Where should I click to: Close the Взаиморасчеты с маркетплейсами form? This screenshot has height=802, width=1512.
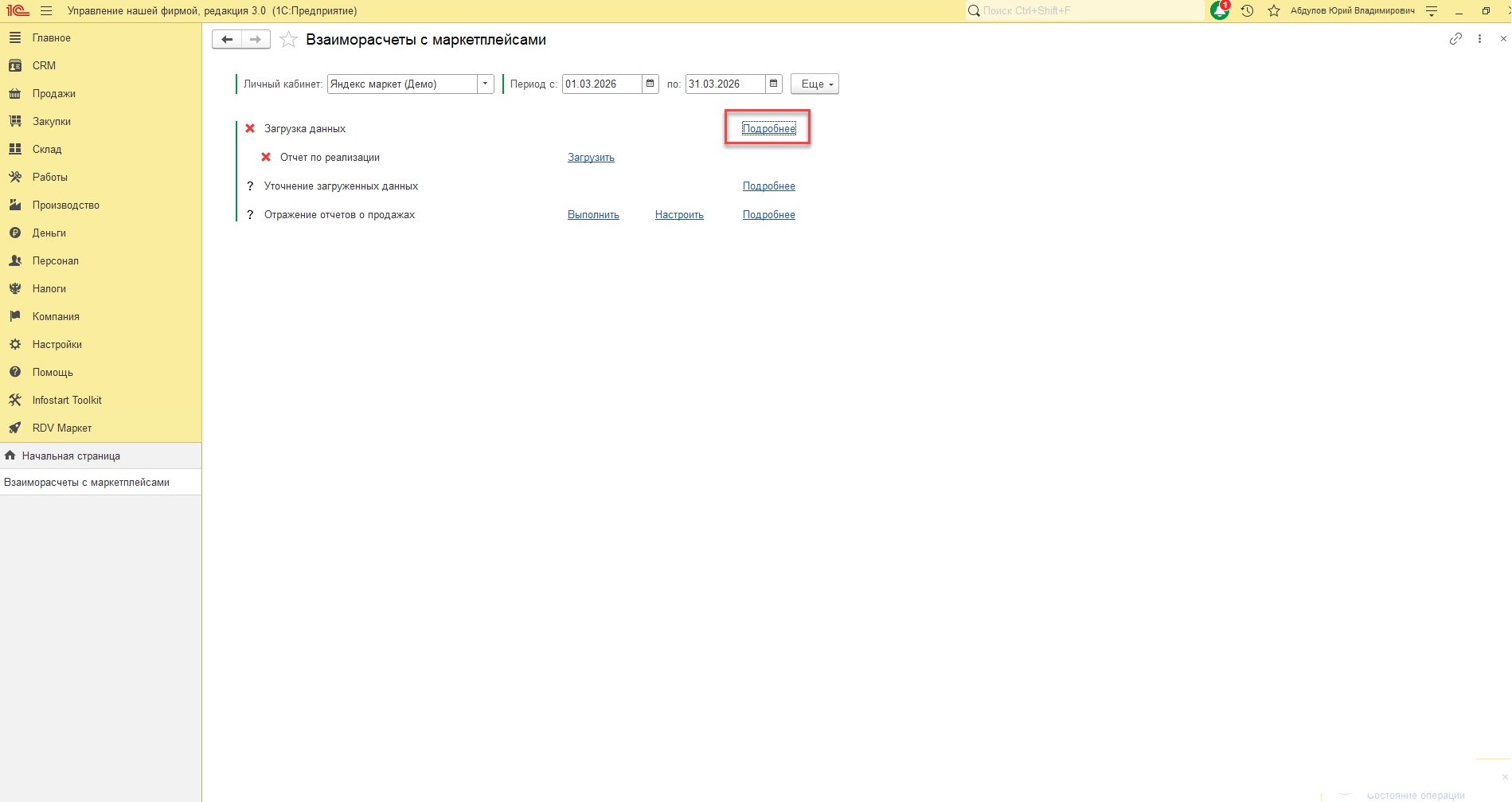1503,38
